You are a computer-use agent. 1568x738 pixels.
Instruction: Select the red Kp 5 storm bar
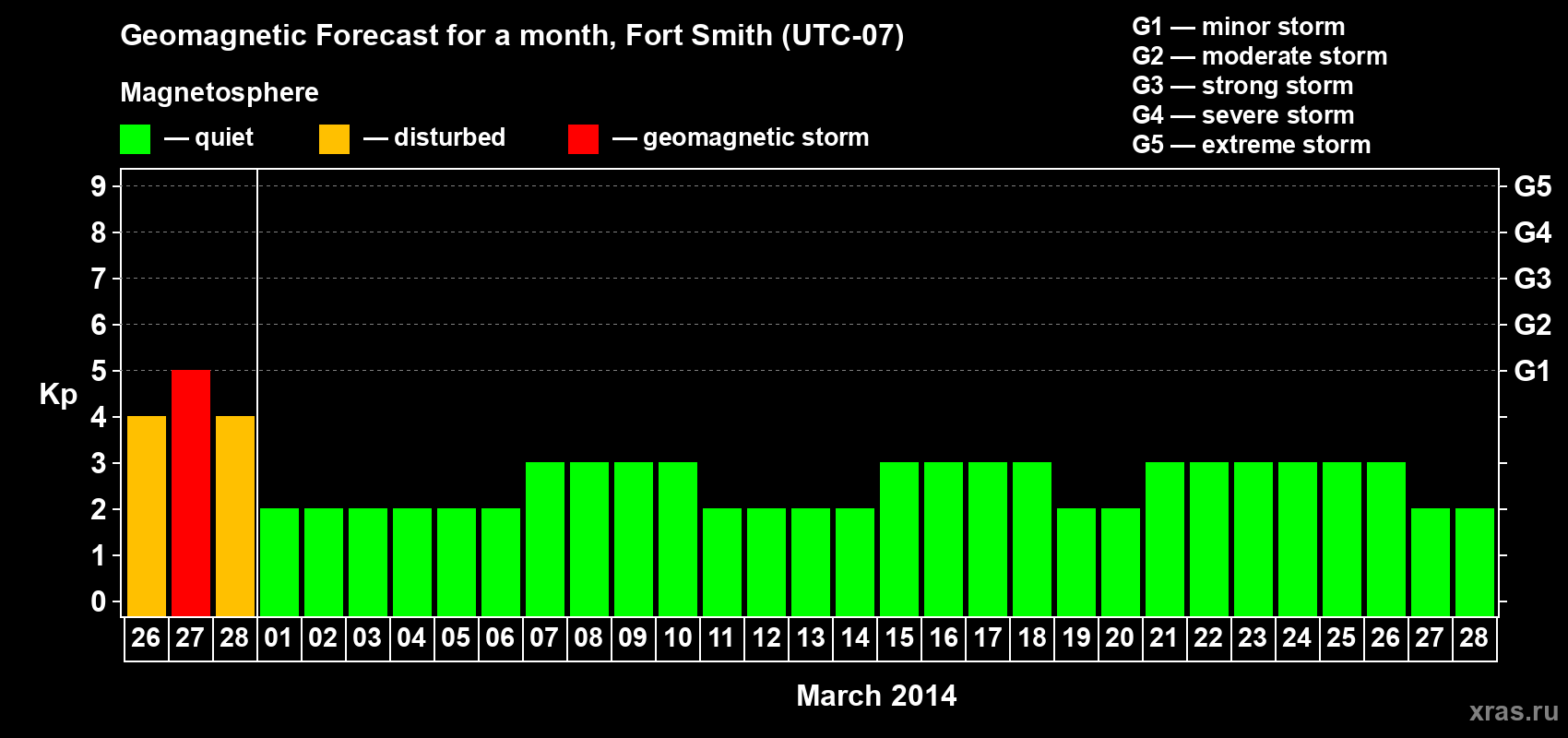click(x=191, y=494)
